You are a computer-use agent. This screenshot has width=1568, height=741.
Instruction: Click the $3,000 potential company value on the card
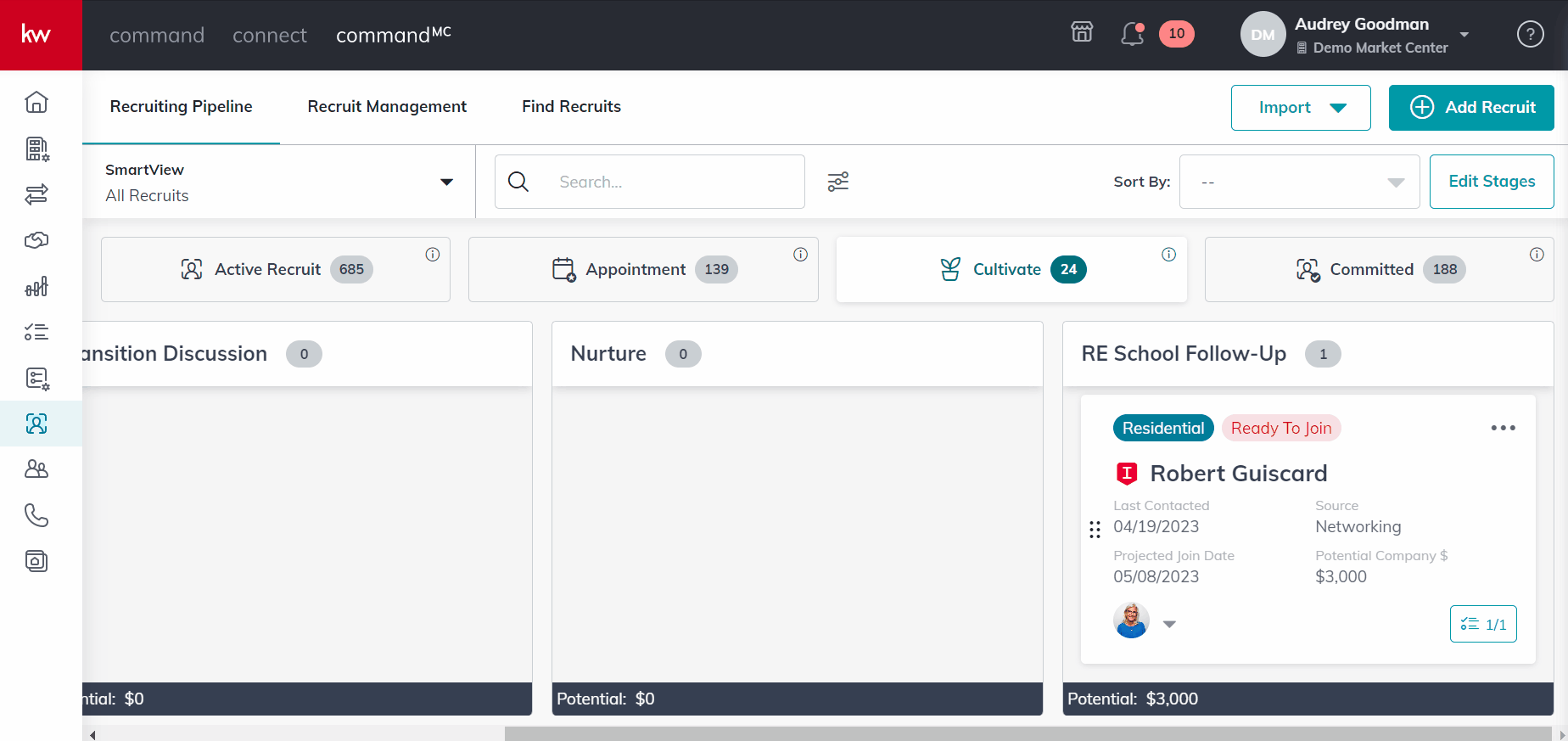coord(1341,576)
